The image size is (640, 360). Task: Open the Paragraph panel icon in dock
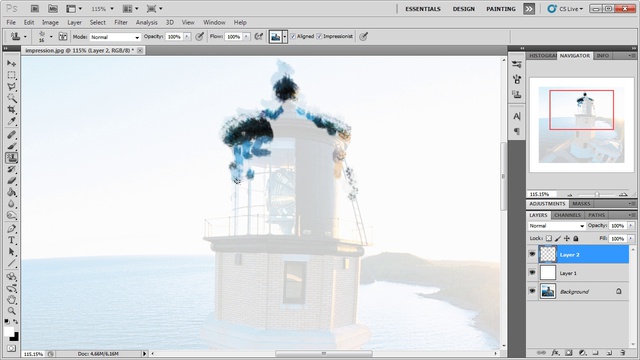coord(517,131)
